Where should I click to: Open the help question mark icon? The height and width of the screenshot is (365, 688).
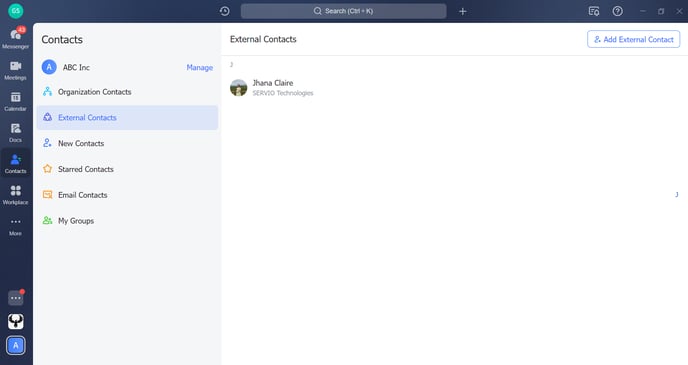617,11
